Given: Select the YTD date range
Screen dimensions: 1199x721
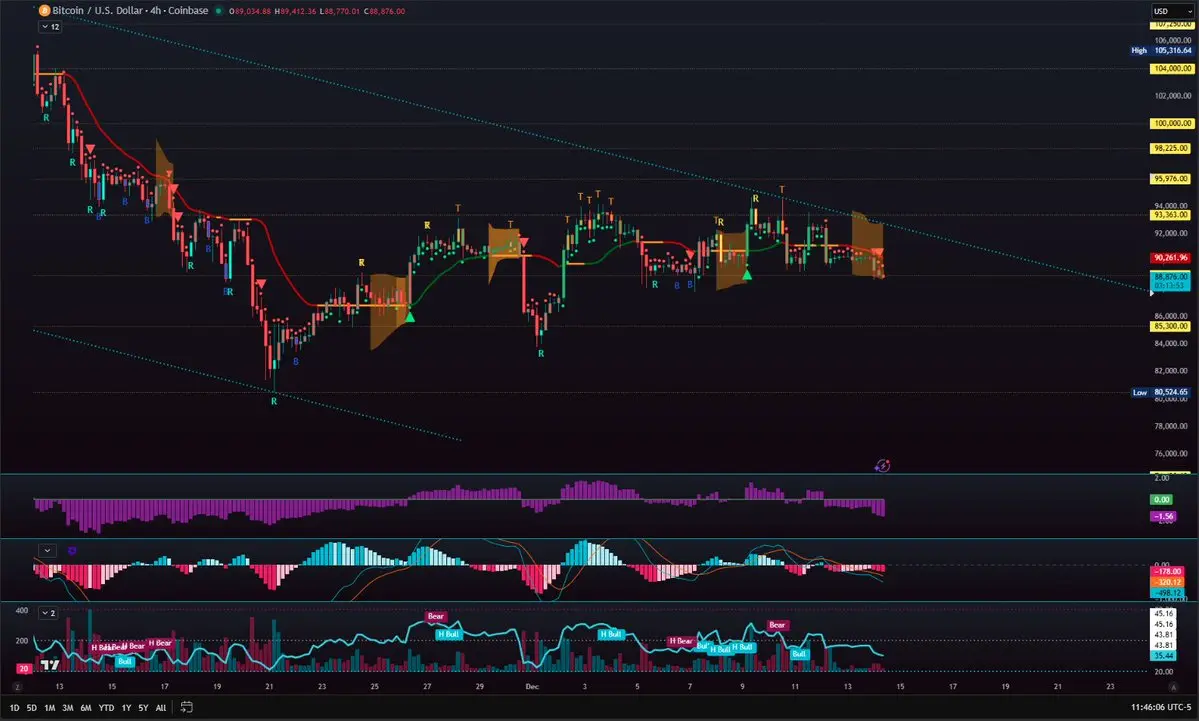Looking at the screenshot, I should click(x=106, y=708).
